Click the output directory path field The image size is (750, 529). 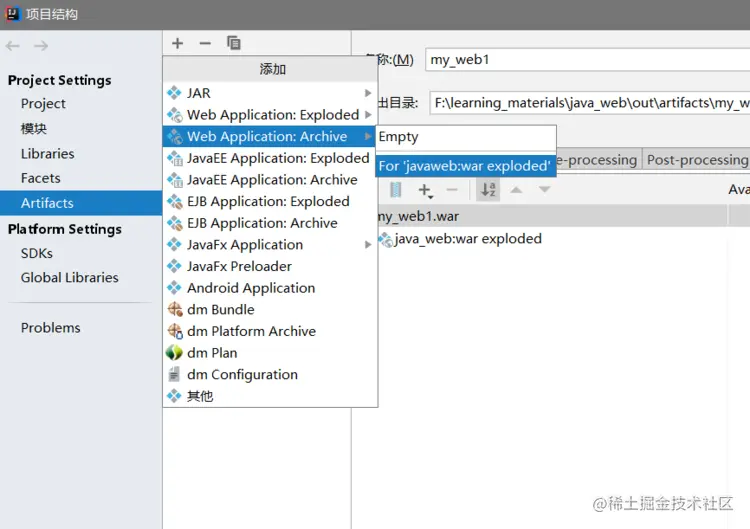point(590,103)
